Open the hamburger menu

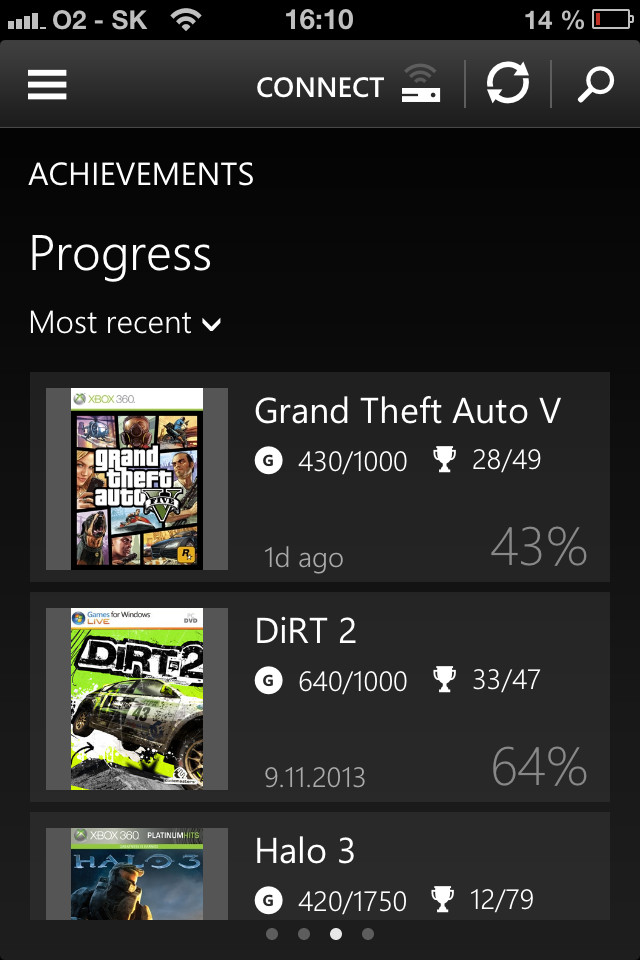coord(47,85)
